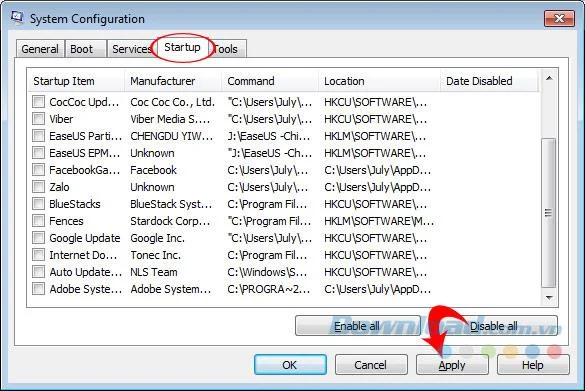Click the Fences row name text
The width and height of the screenshot is (585, 391).
(66, 221)
